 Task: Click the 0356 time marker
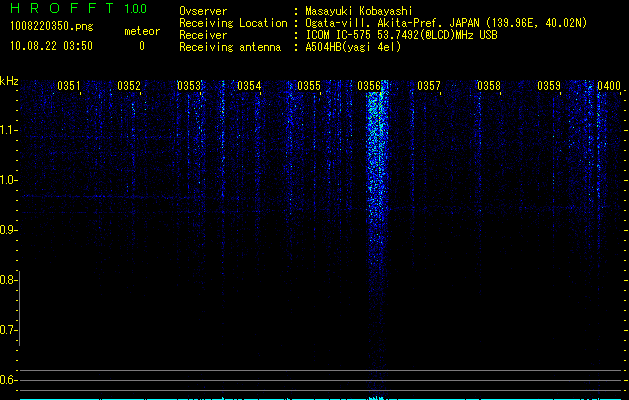(369, 86)
